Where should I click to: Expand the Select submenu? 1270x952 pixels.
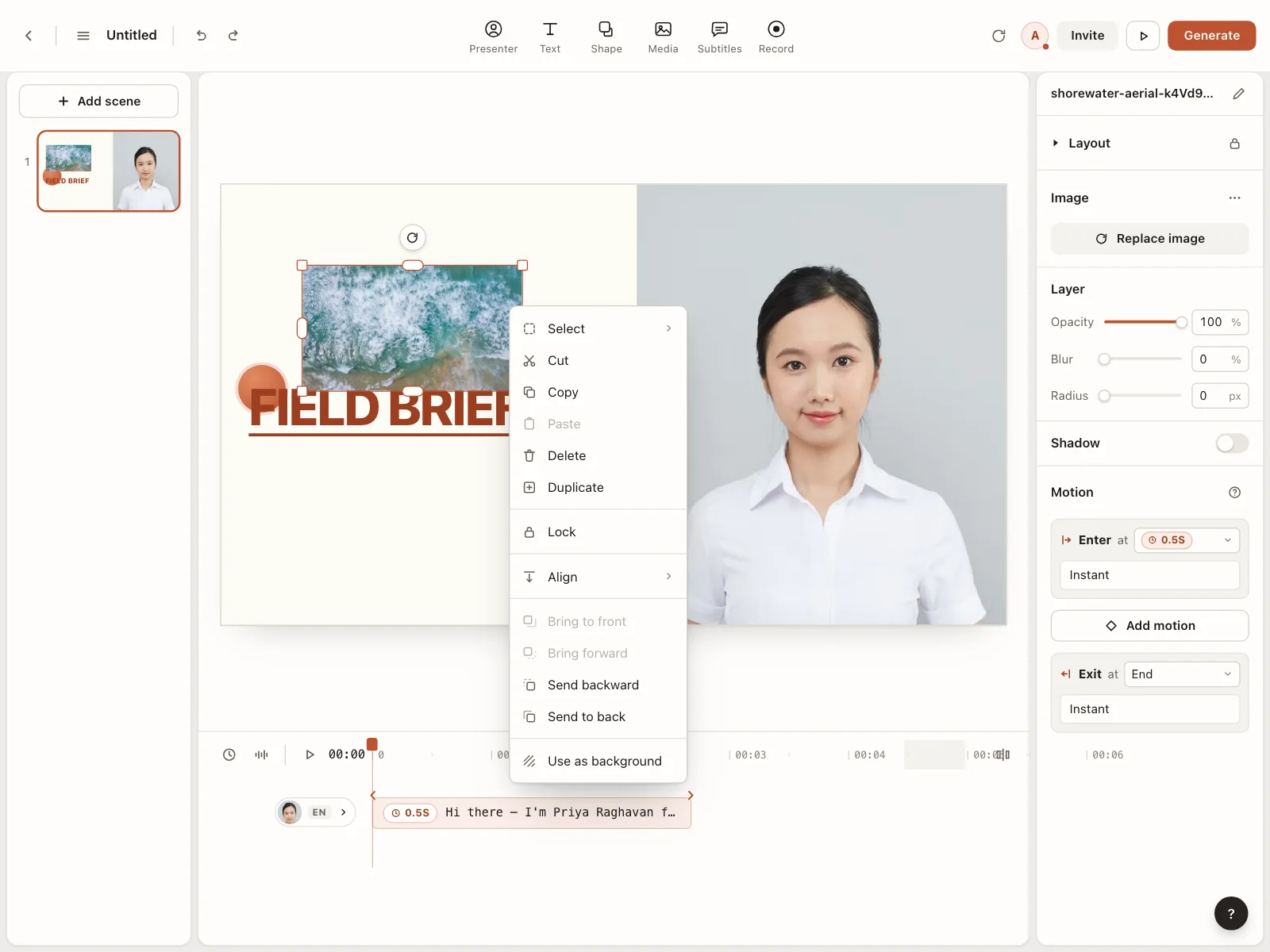pos(598,328)
